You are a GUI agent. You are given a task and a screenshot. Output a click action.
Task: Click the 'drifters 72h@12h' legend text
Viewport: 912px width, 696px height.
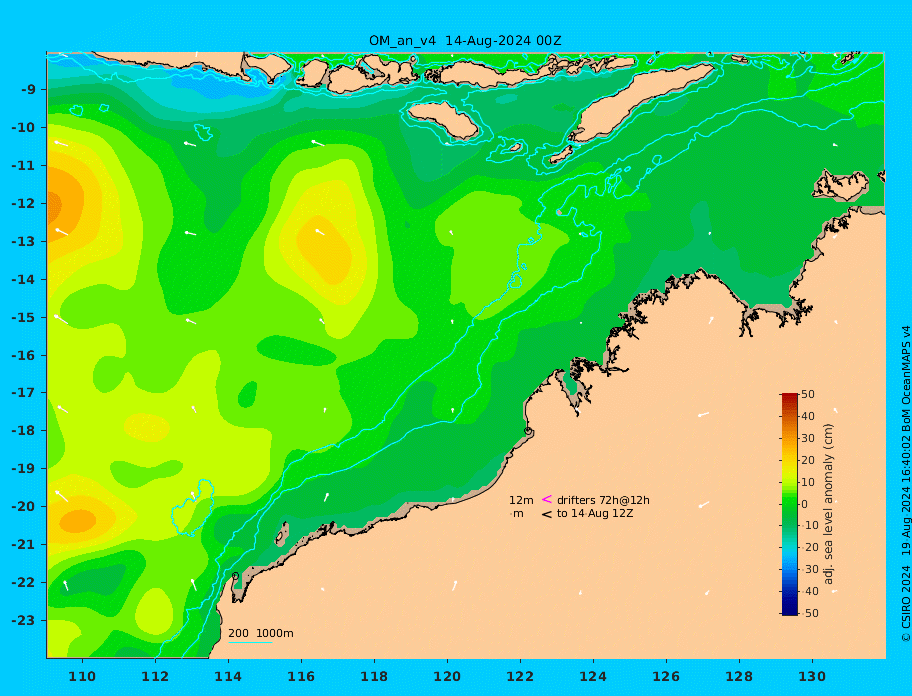click(x=603, y=500)
